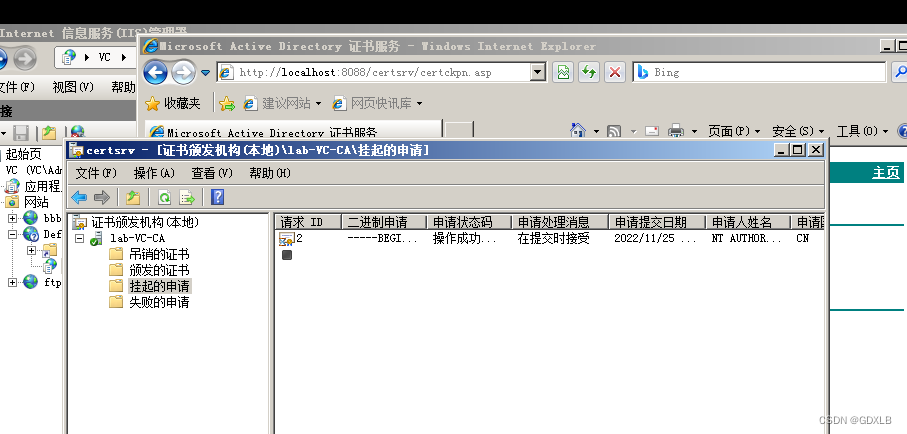
Task: Click the certsrv toolbar Forward arrow
Action: pos(102,198)
